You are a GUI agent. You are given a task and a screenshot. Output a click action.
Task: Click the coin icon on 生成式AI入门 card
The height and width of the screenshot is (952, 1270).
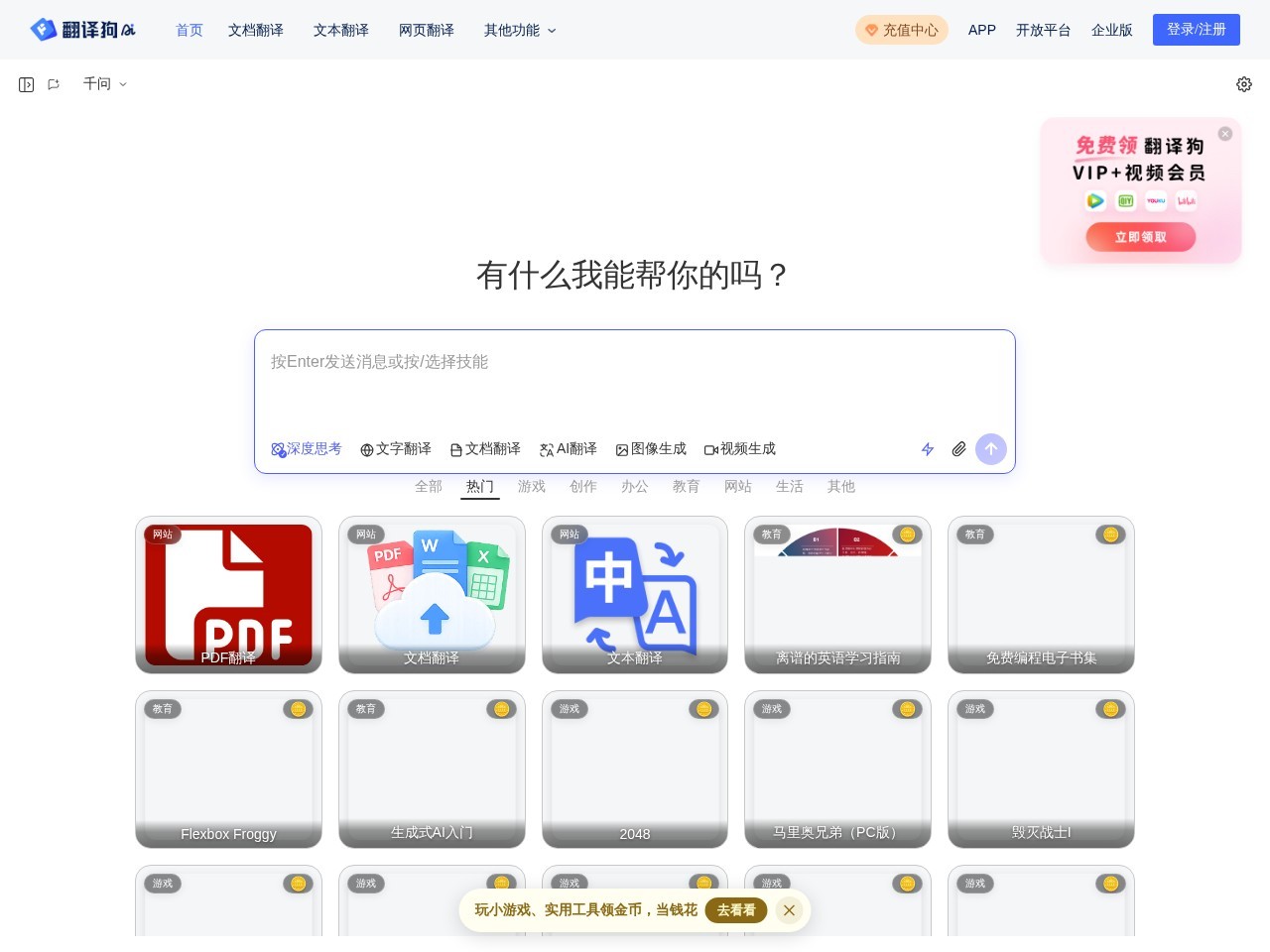point(501,709)
